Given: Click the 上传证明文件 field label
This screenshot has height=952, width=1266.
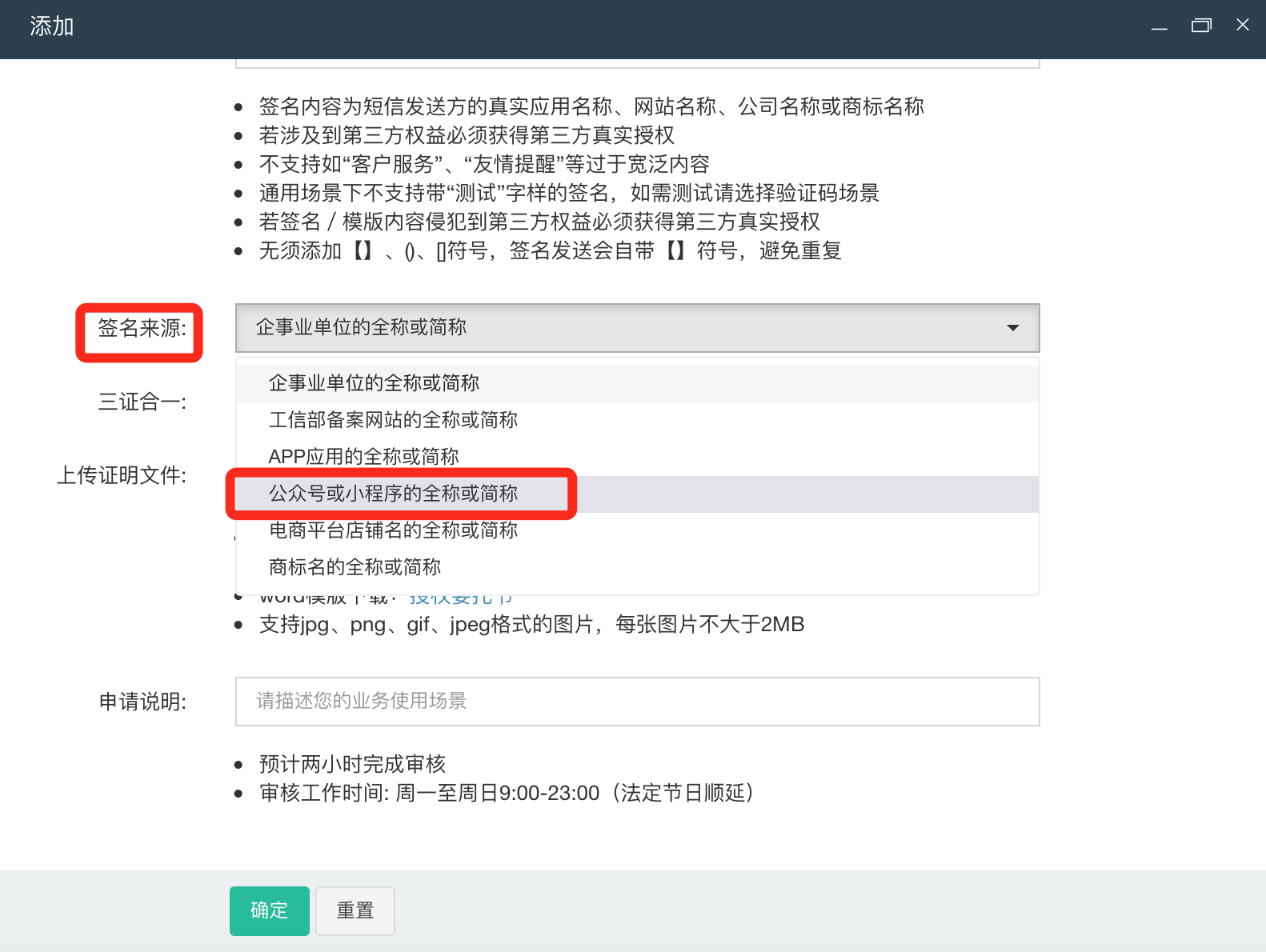Looking at the screenshot, I should click(122, 475).
